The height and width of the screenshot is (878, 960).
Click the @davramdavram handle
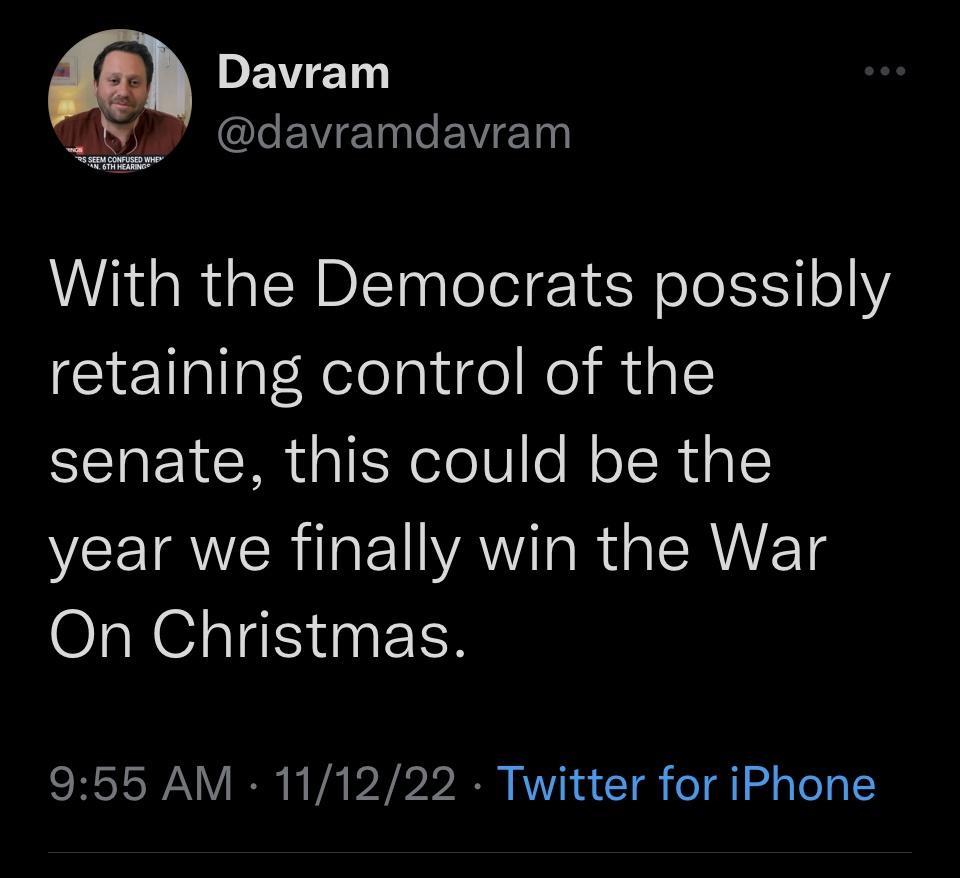tap(393, 131)
